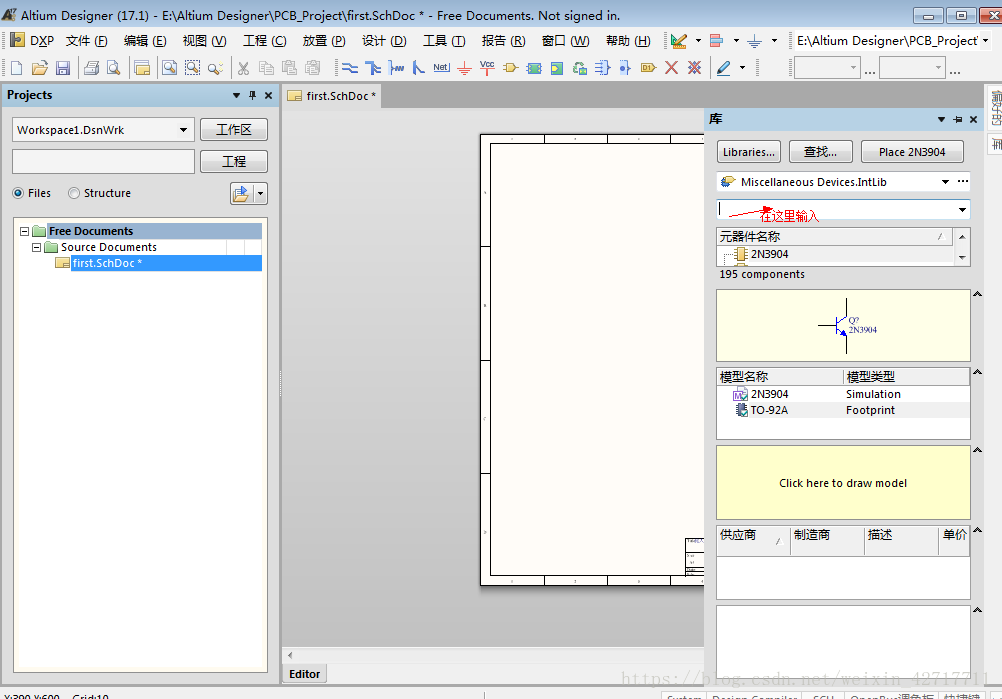Expand the E:\Altium Designer path dropdown
1002x699 pixels.
[x=985, y=41]
